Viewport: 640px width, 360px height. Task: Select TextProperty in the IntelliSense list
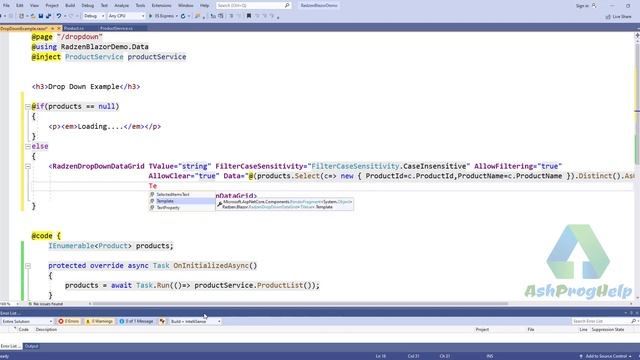[182, 207]
